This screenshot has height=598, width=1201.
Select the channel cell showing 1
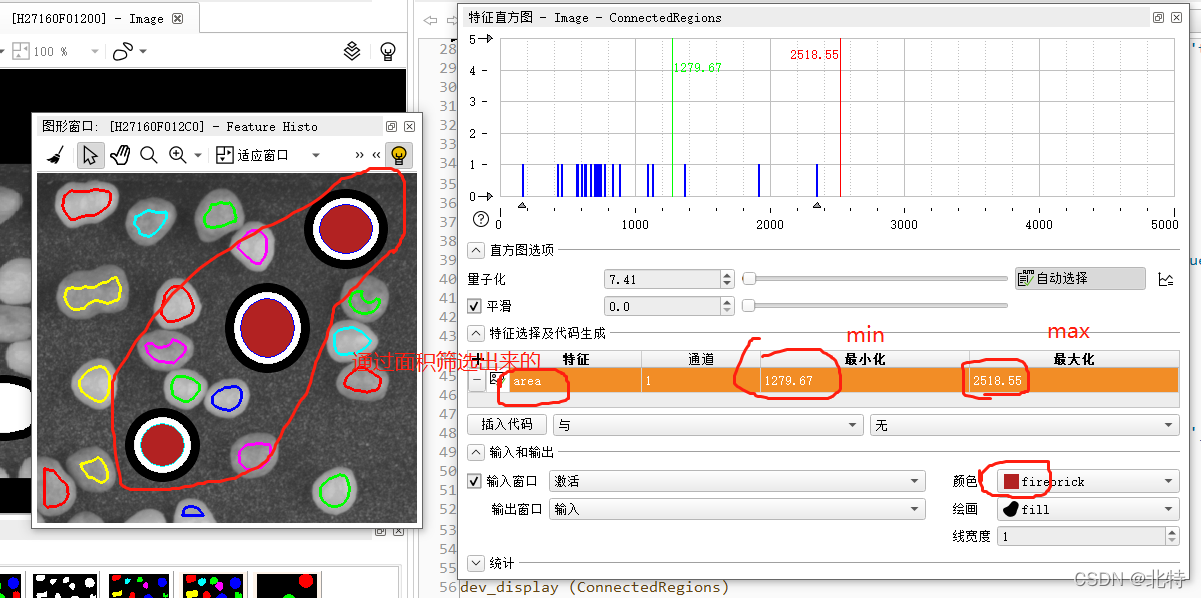click(700, 380)
